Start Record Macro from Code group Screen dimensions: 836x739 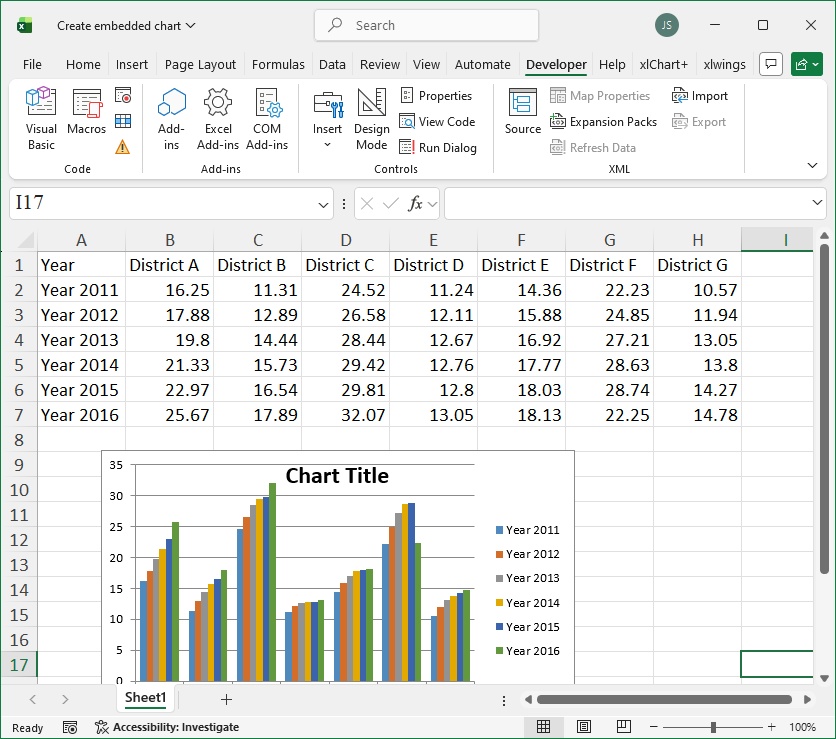coord(123,96)
